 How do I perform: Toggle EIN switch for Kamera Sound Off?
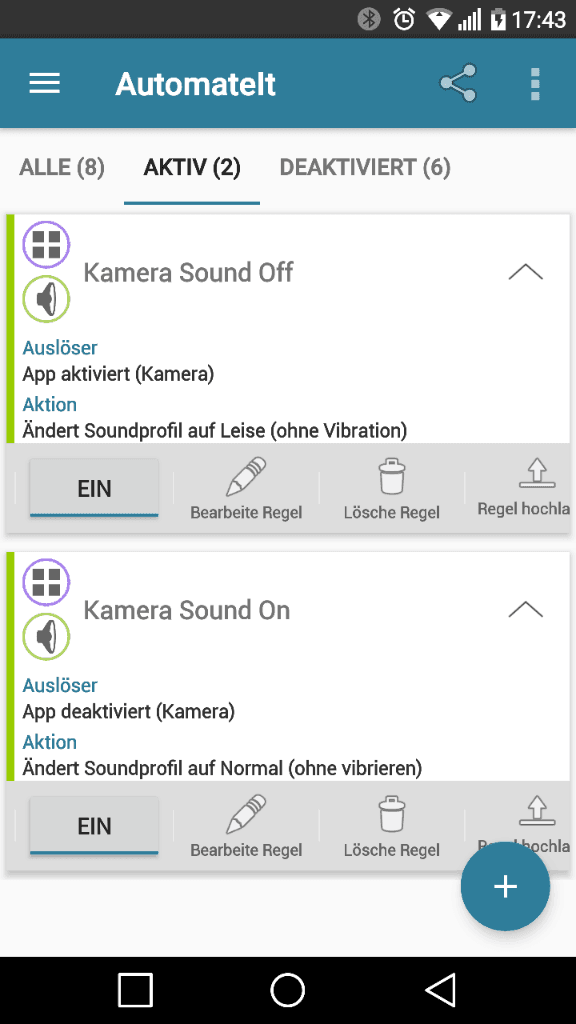94,488
